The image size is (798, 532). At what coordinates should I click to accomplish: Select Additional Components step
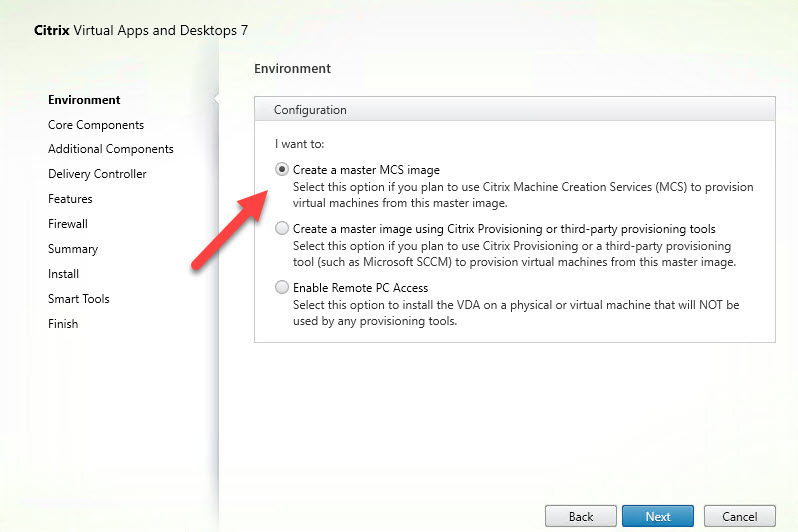111,149
